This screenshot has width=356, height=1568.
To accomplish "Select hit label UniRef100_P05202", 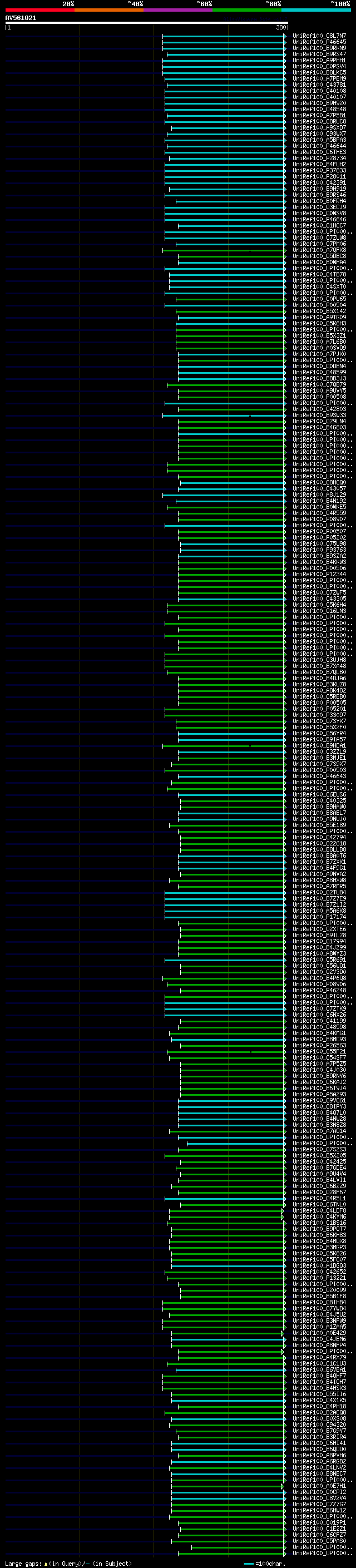I will pos(319,537).
